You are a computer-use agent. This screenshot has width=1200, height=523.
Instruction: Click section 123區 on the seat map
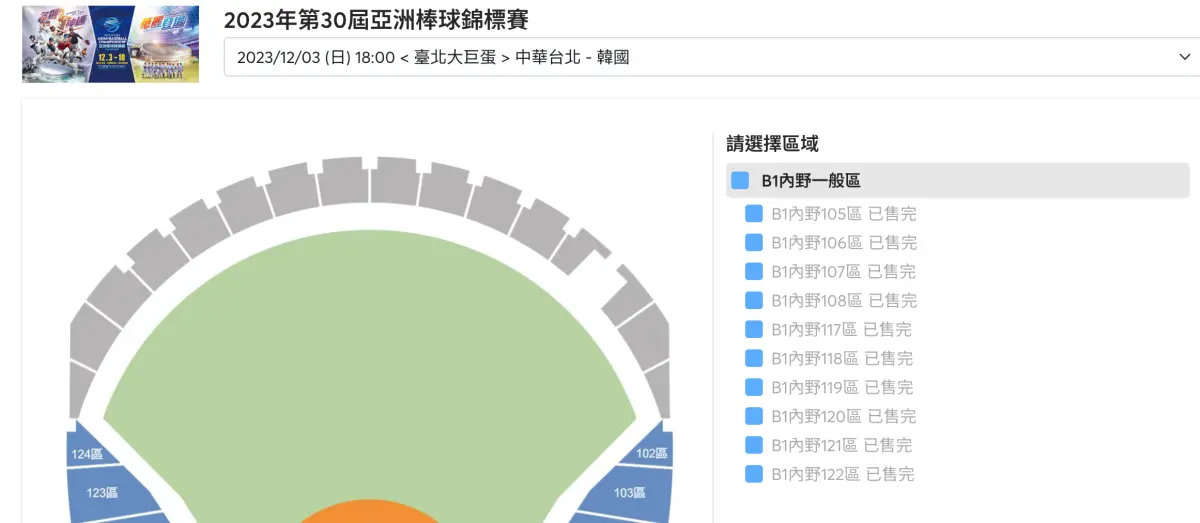[x=105, y=491]
